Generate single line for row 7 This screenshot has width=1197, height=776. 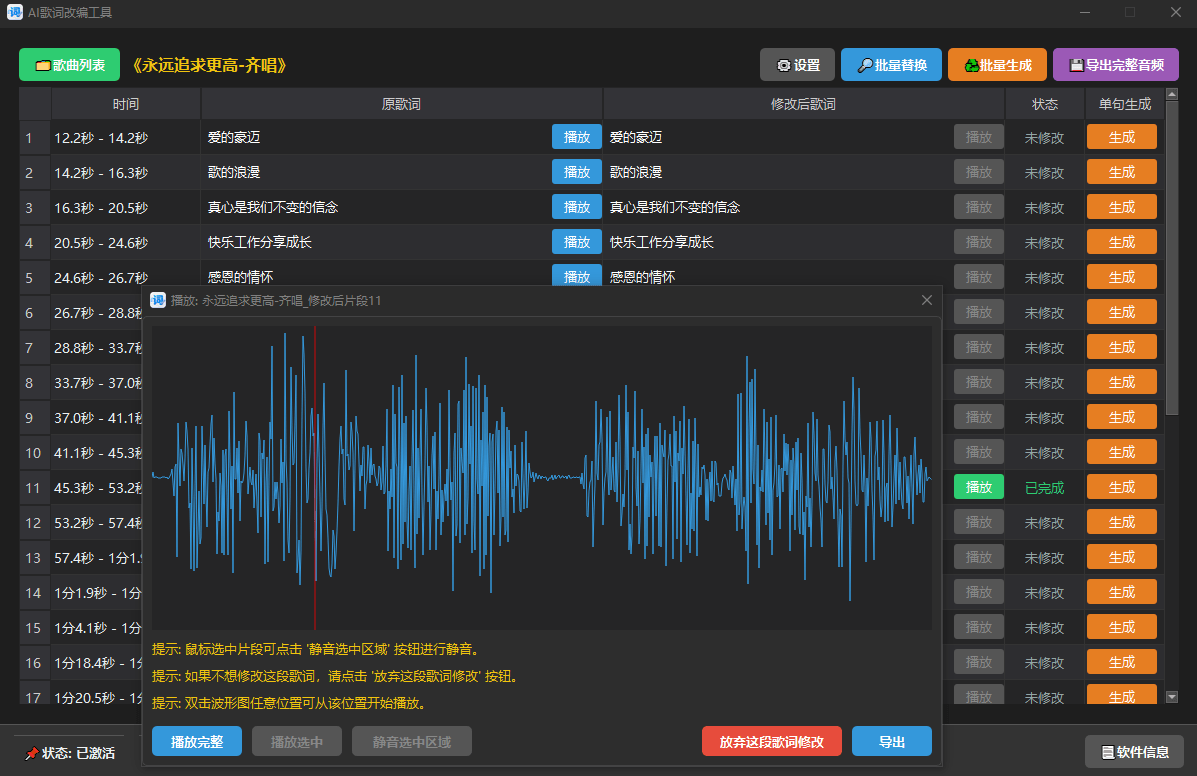point(1121,347)
